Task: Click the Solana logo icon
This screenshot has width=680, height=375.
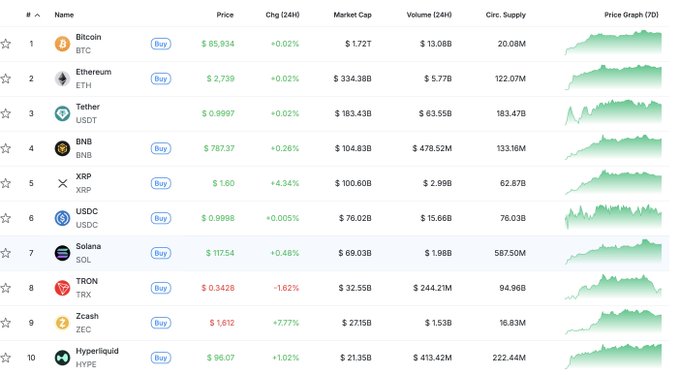Action: (x=62, y=253)
